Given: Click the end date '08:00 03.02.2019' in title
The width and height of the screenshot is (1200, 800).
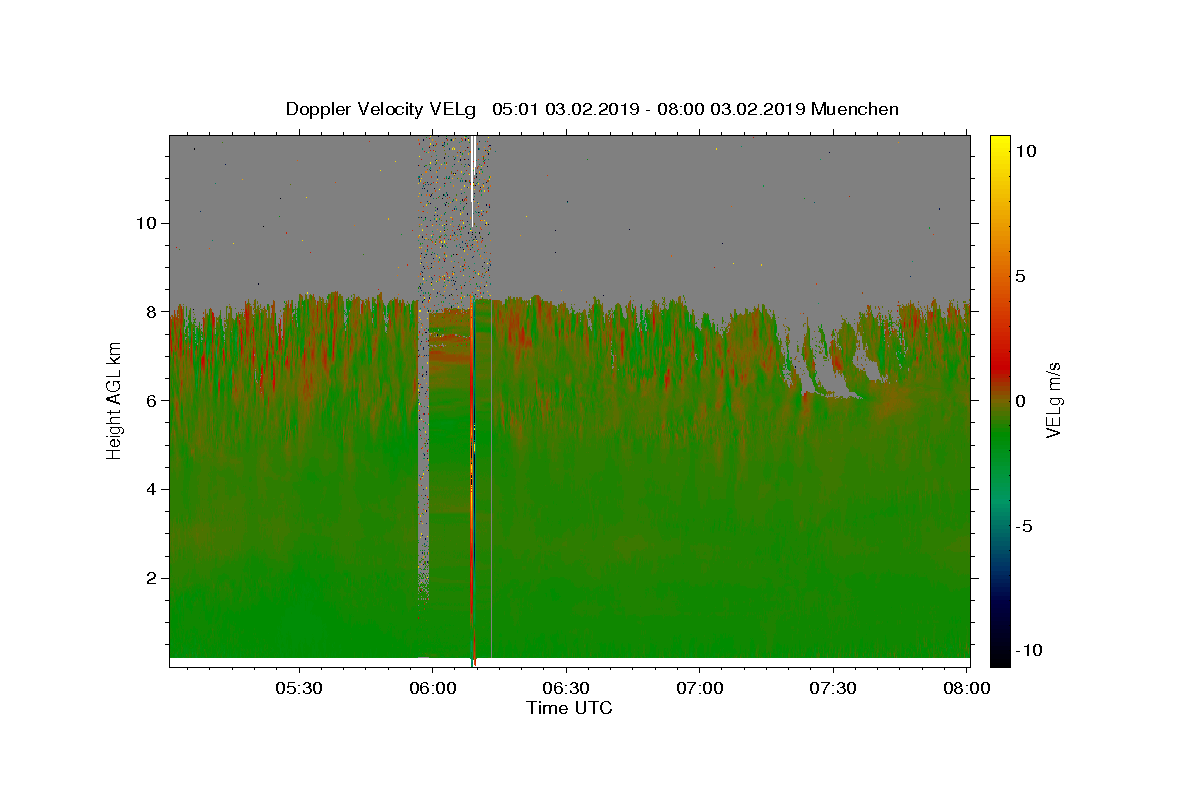Looking at the screenshot, I should (731, 109).
